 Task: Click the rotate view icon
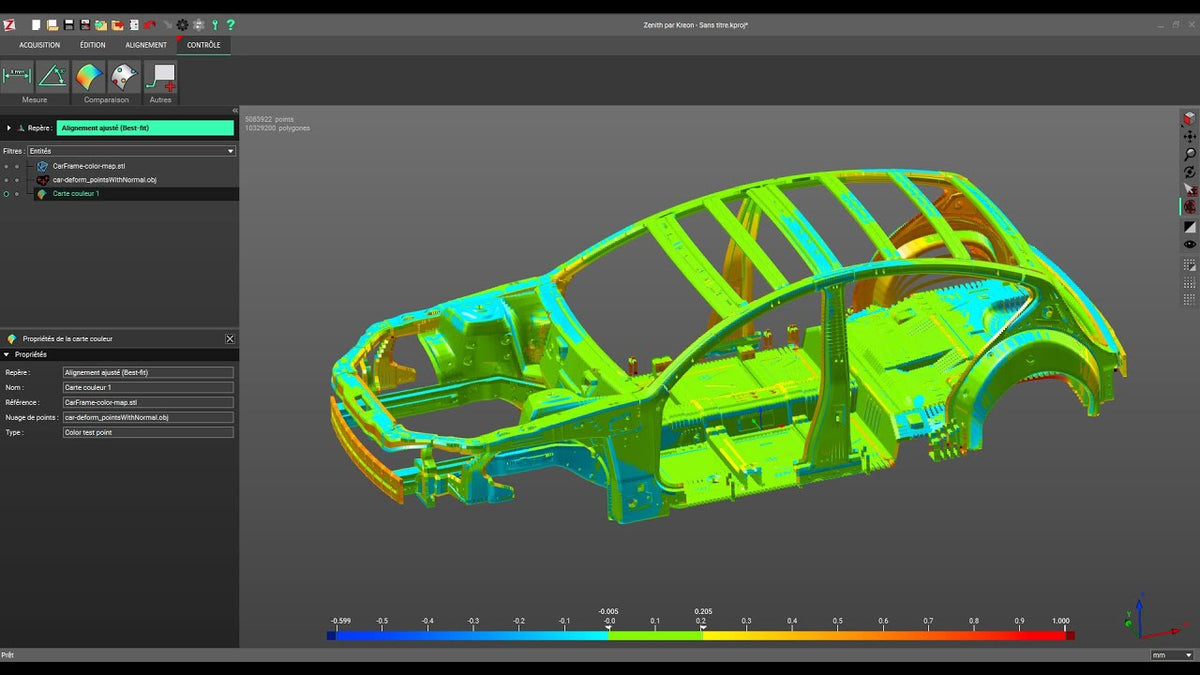[x=1189, y=172]
